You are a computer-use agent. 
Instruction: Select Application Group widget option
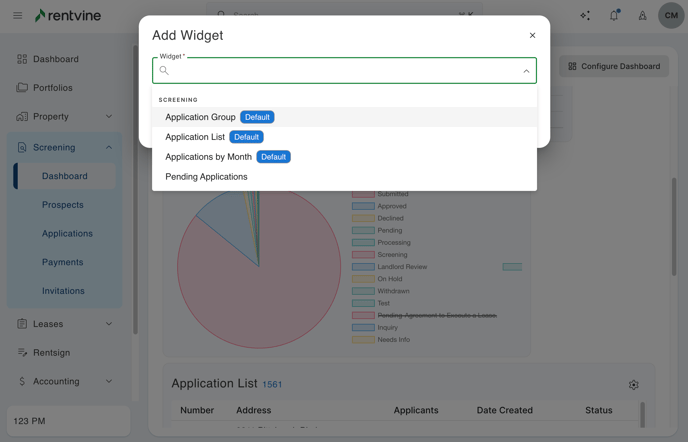click(x=200, y=117)
